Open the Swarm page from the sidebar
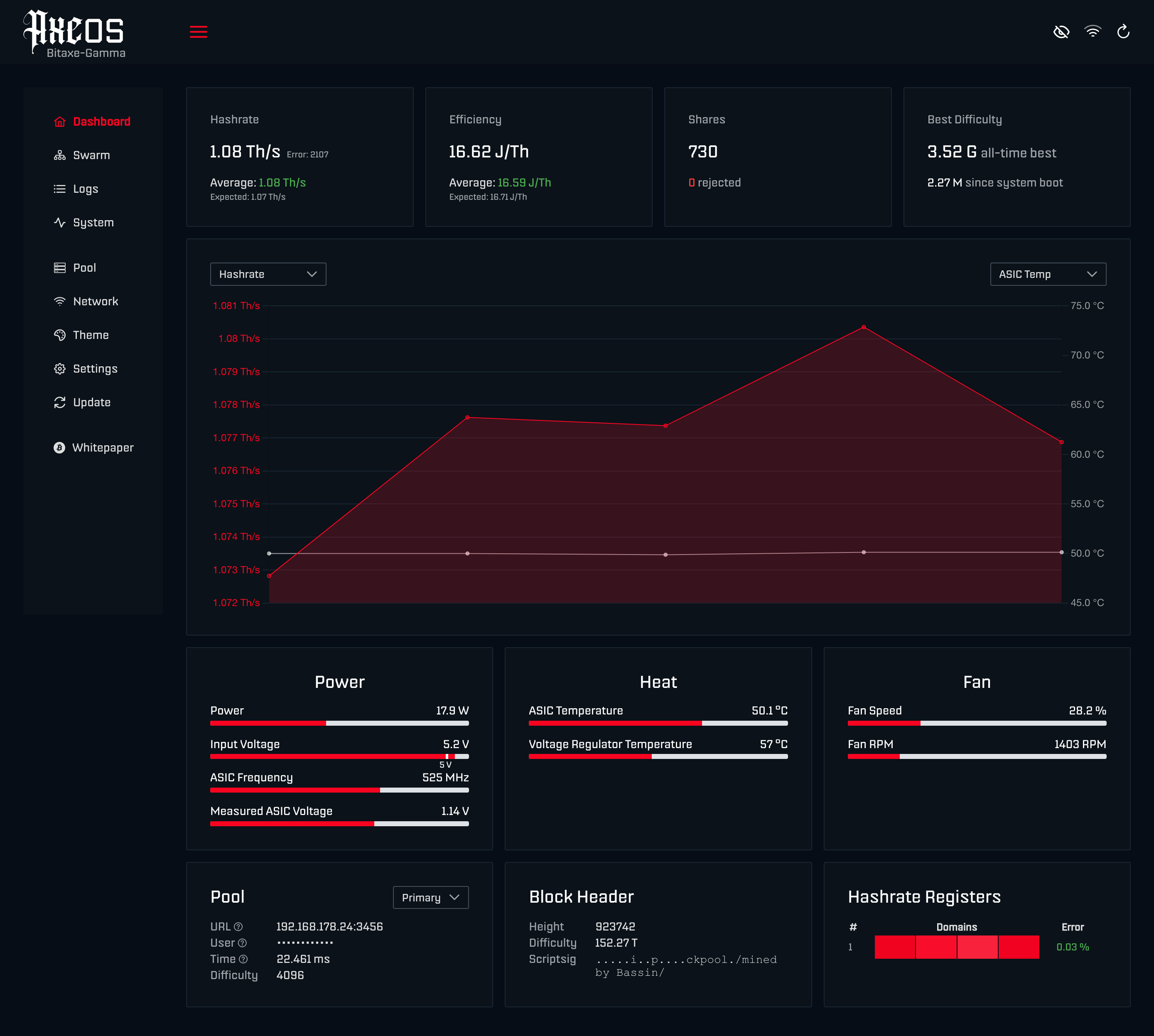Image resolution: width=1154 pixels, height=1036 pixels. [x=91, y=155]
